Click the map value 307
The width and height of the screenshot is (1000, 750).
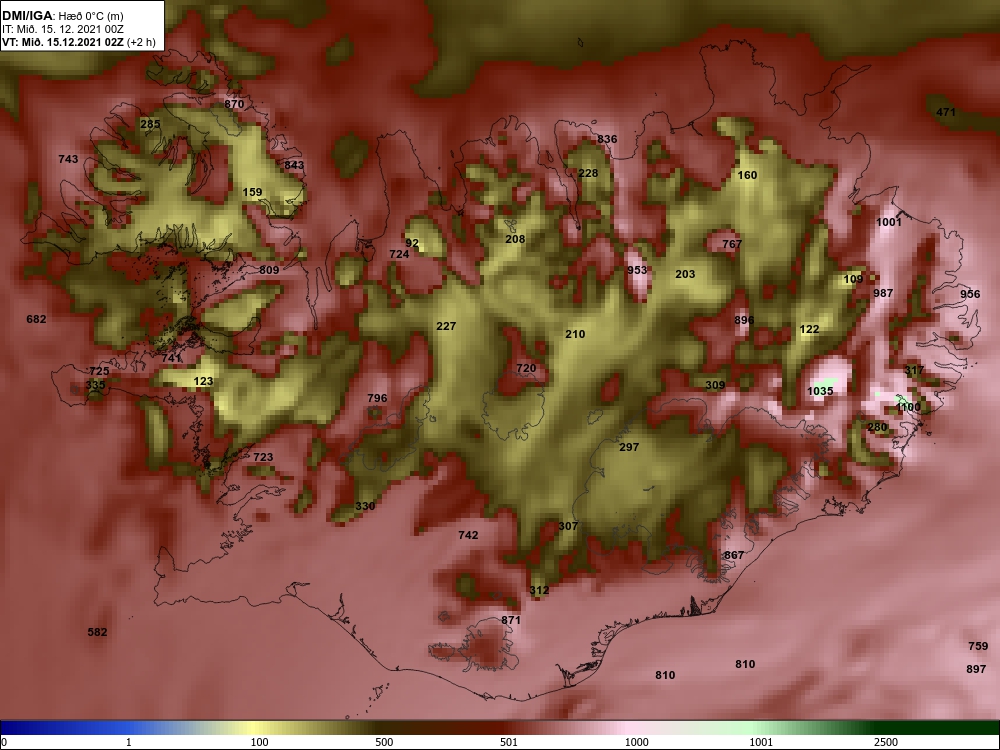[x=568, y=526]
